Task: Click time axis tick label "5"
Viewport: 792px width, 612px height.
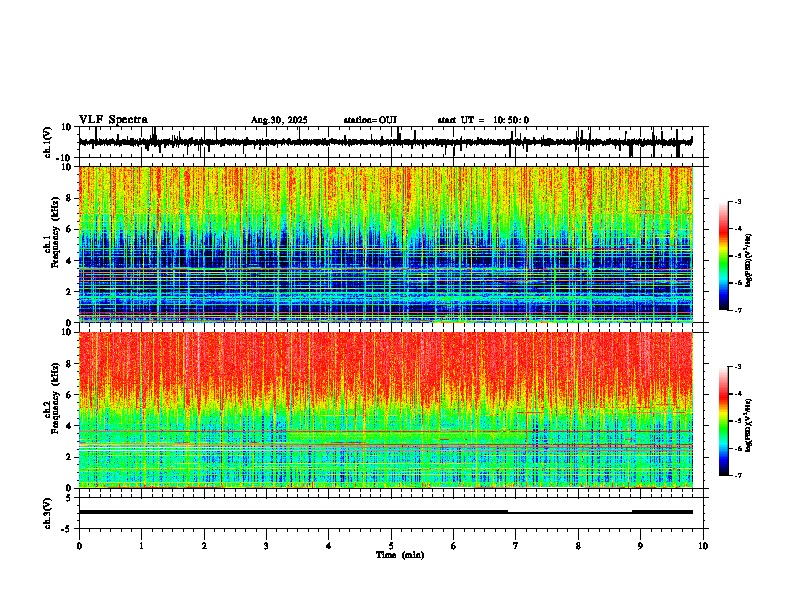Action: [x=391, y=546]
